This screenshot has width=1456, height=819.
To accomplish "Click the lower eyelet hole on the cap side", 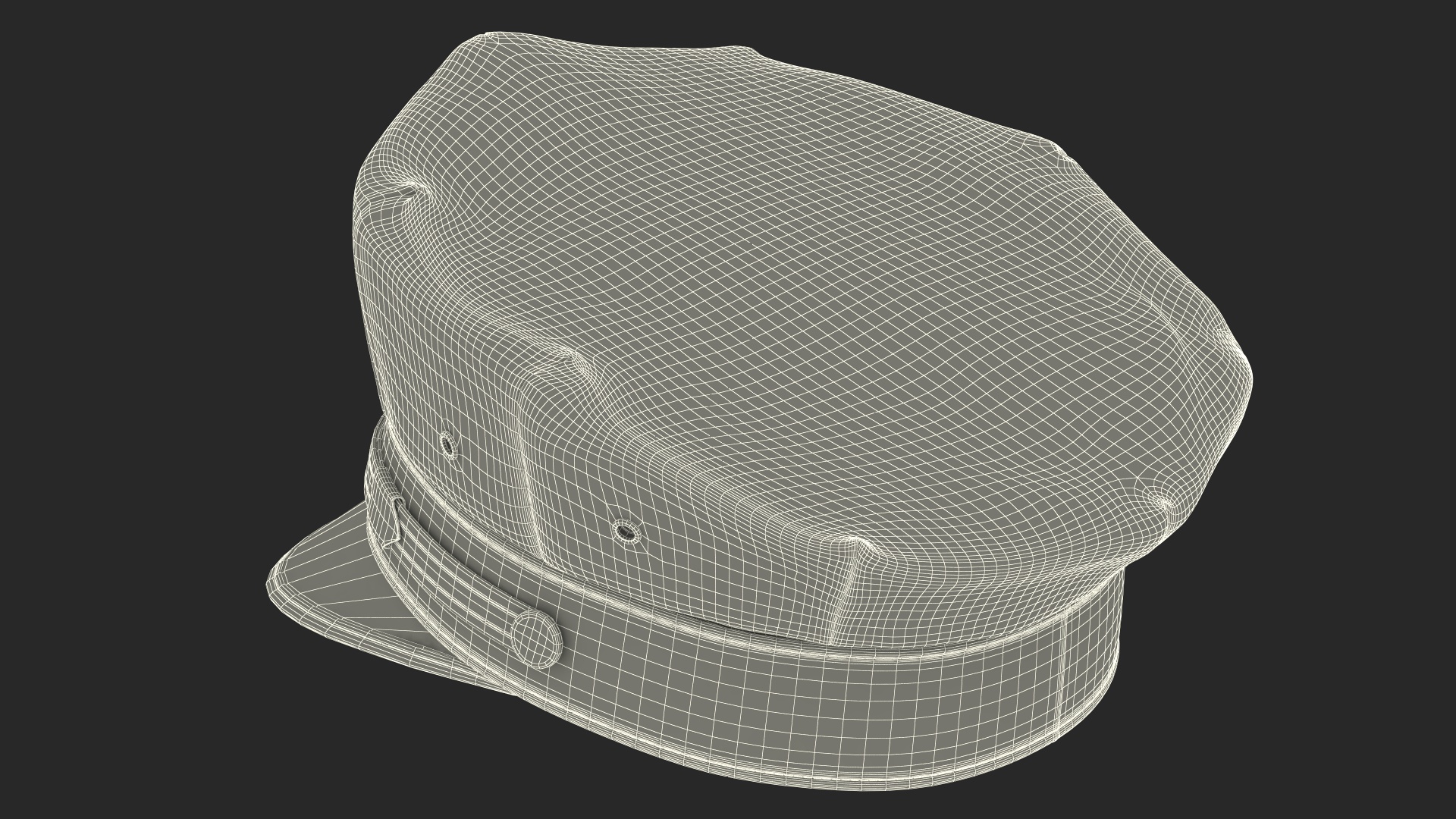I will point(626,532).
